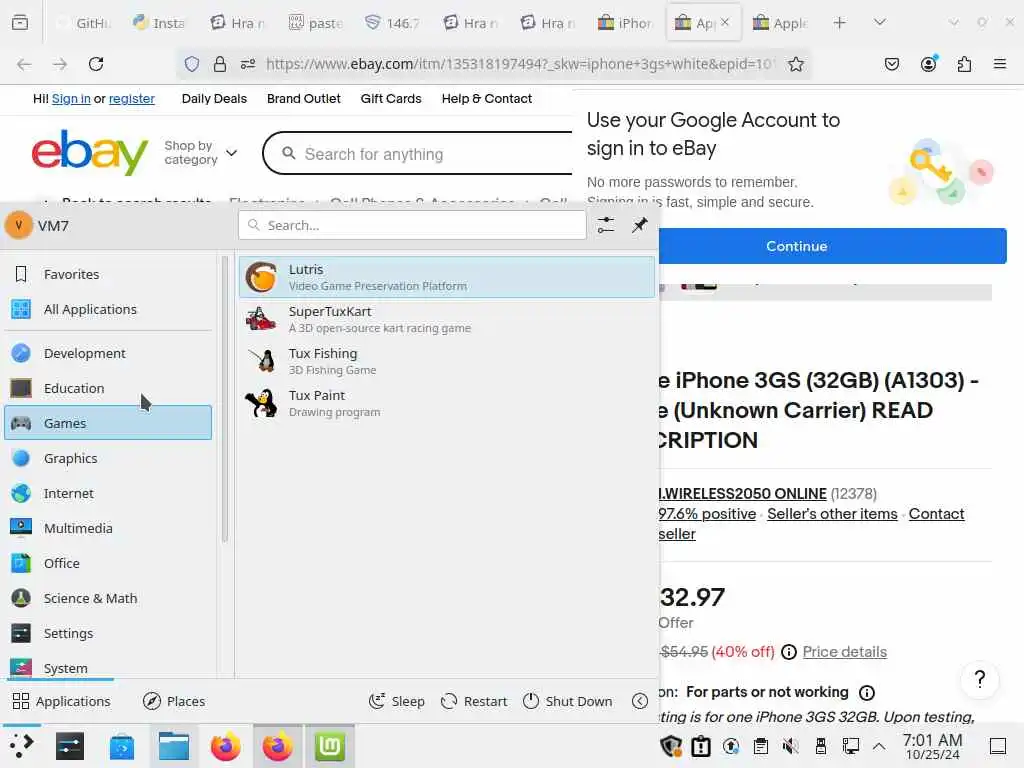Open Science & Math category

pos(108,598)
